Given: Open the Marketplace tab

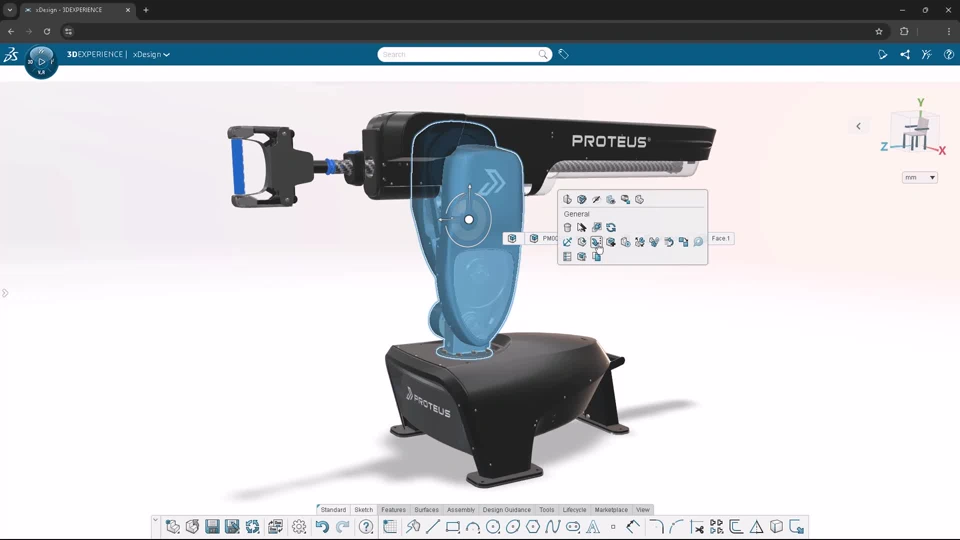Looking at the screenshot, I should point(611,509).
